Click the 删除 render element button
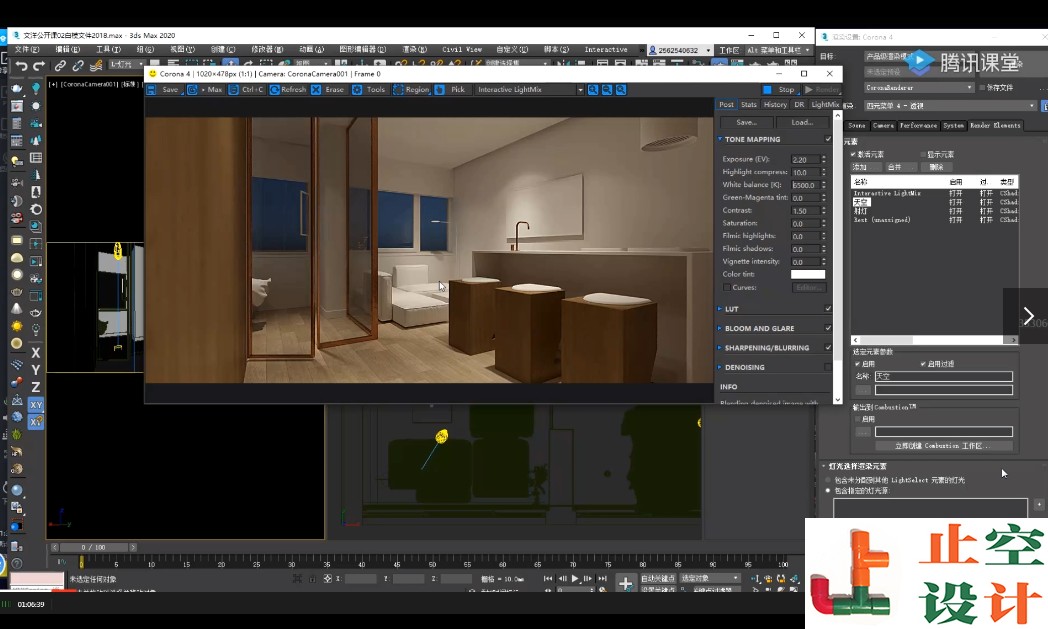The height and width of the screenshot is (629, 1048). click(936, 167)
